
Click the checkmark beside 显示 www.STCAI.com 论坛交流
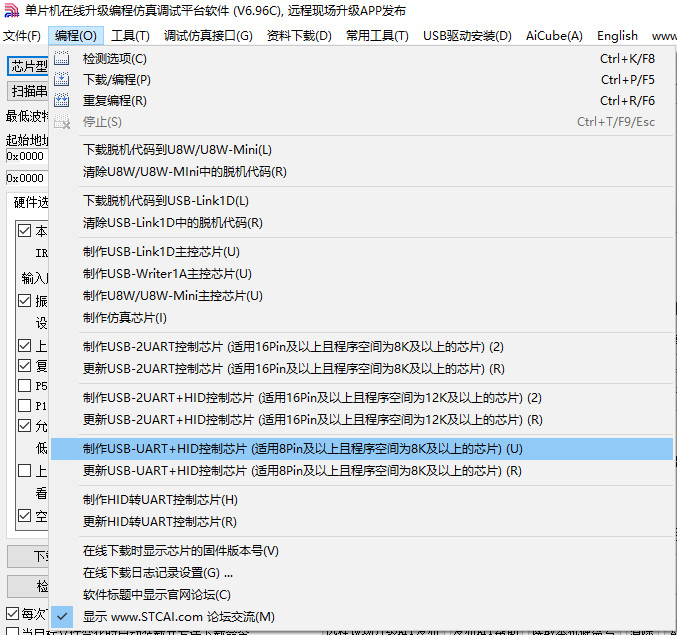[x=62, y=616]
